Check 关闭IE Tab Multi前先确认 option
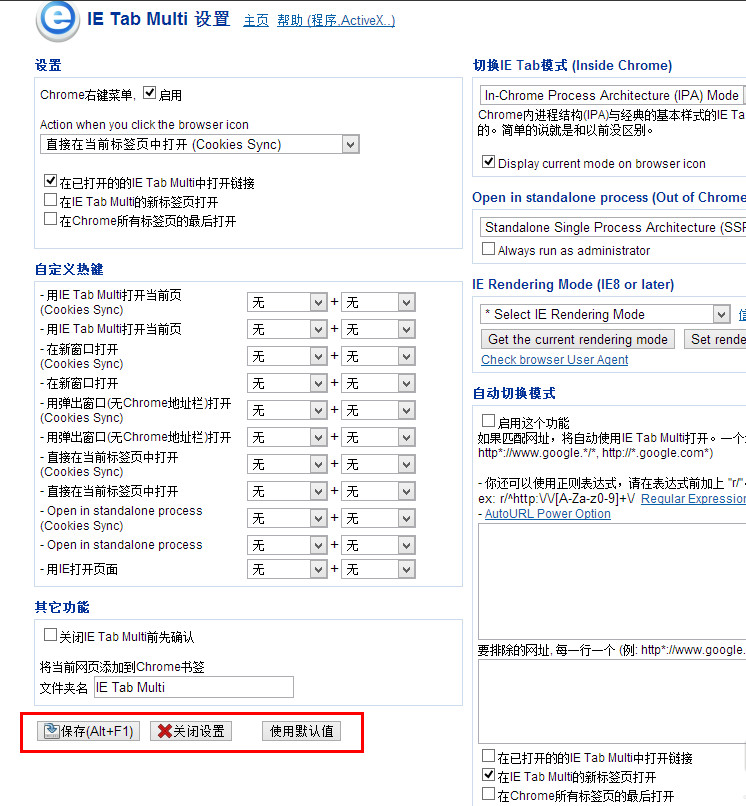This screenshot has width=746, height=806. (x=51, y=635)
